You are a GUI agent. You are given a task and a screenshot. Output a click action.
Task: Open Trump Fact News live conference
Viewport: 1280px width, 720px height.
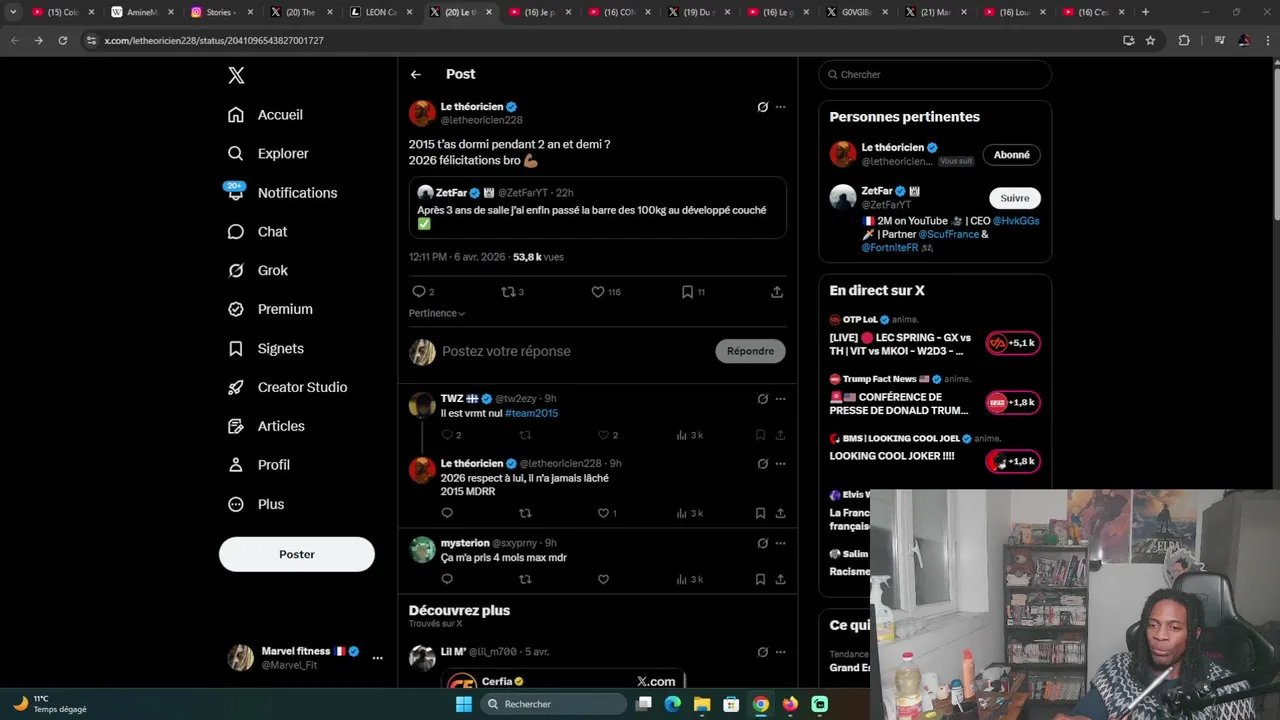click(x=934, y=396)
